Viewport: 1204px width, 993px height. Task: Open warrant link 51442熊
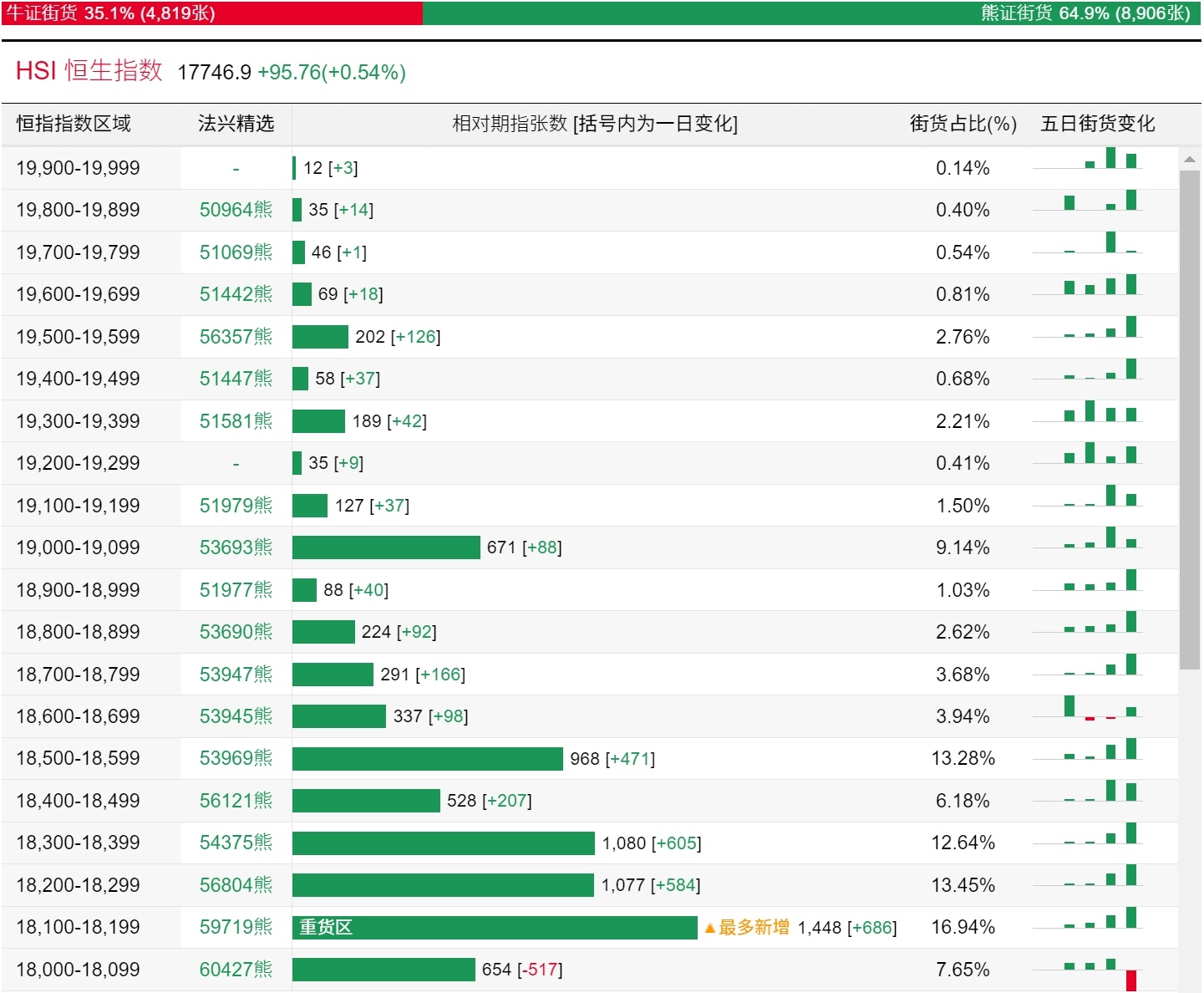click(x=236, y=294)
